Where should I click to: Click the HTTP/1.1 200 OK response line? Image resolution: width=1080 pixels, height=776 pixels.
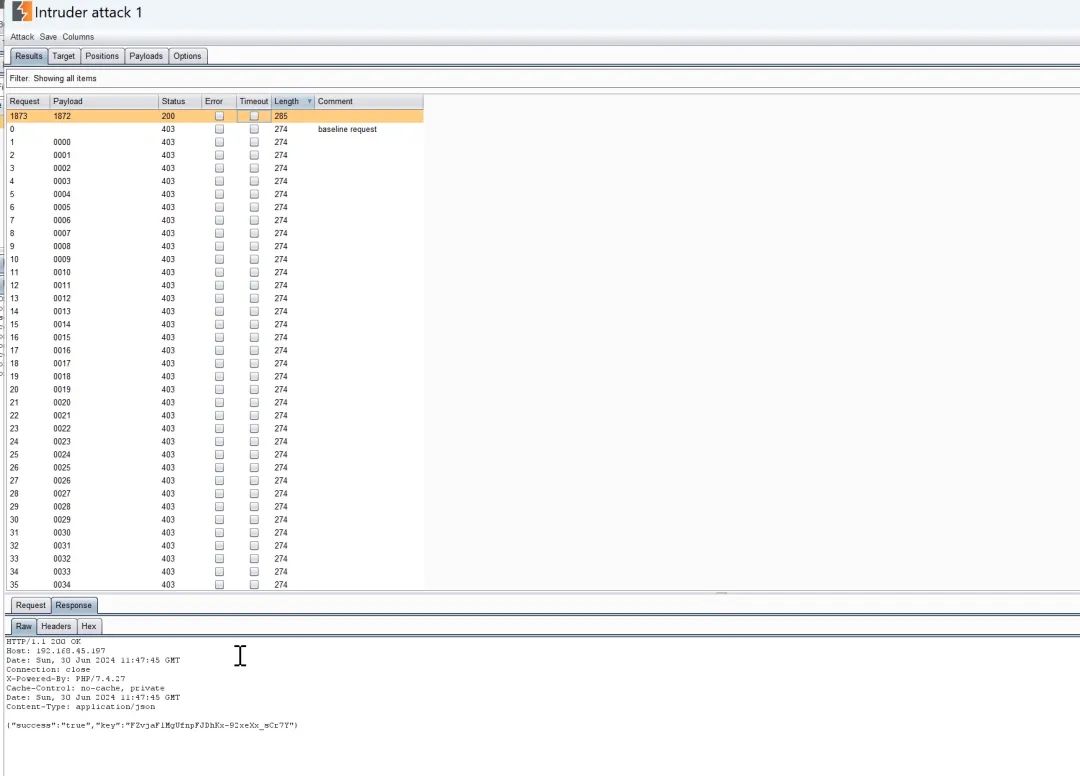click(x=43, y=642)
